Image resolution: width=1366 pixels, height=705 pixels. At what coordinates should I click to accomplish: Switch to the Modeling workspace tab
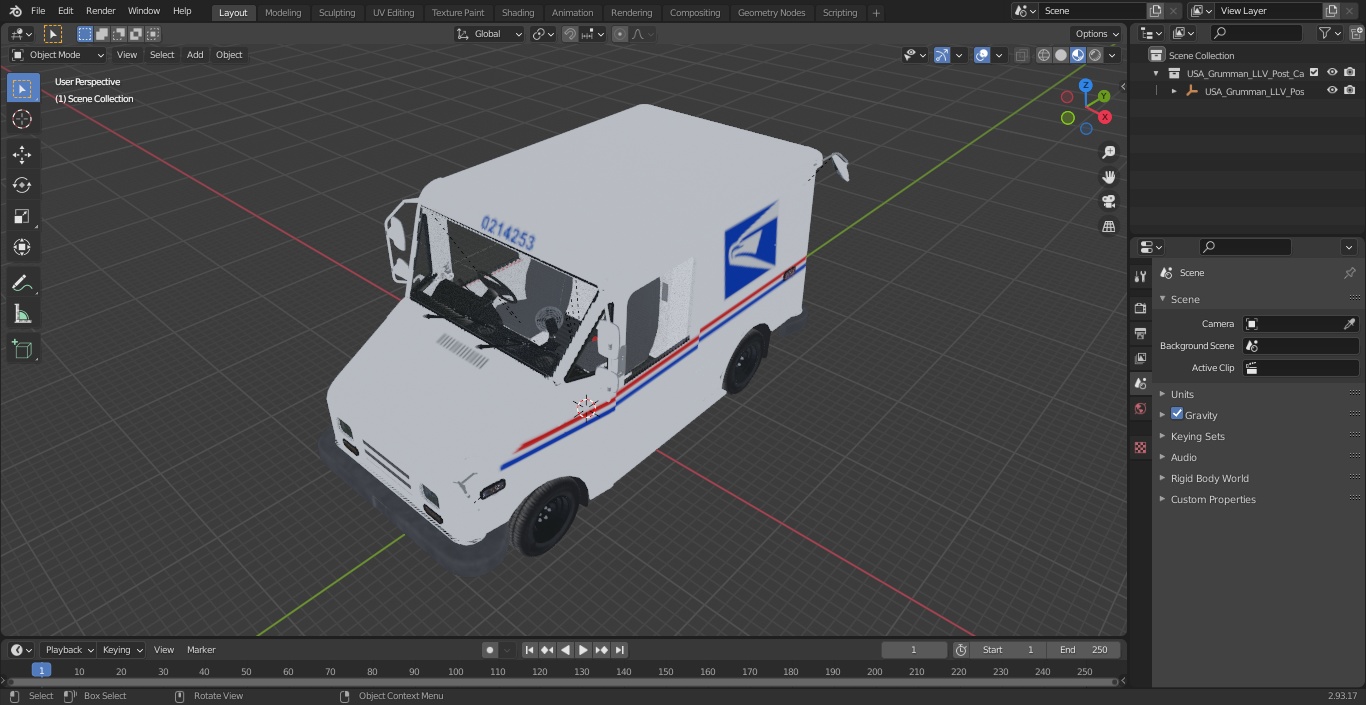[x=283, y=13]
